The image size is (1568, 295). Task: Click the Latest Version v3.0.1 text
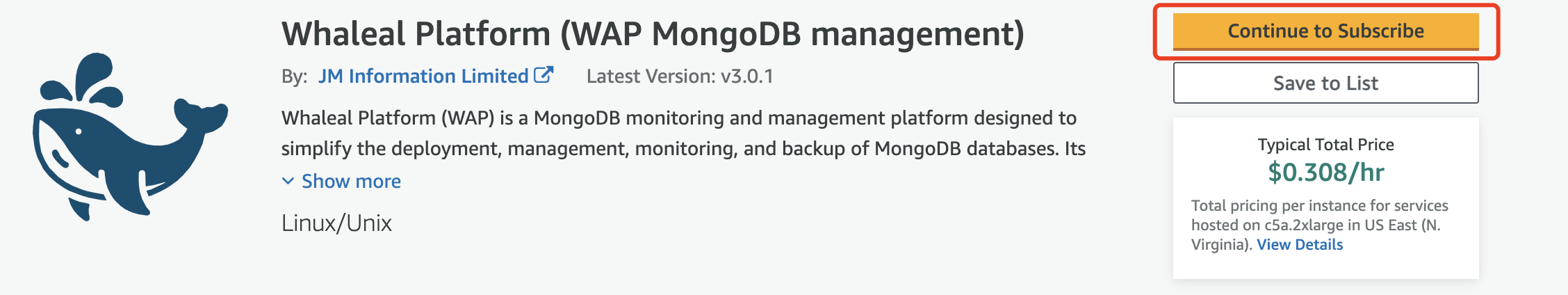[x=680, y=76]
